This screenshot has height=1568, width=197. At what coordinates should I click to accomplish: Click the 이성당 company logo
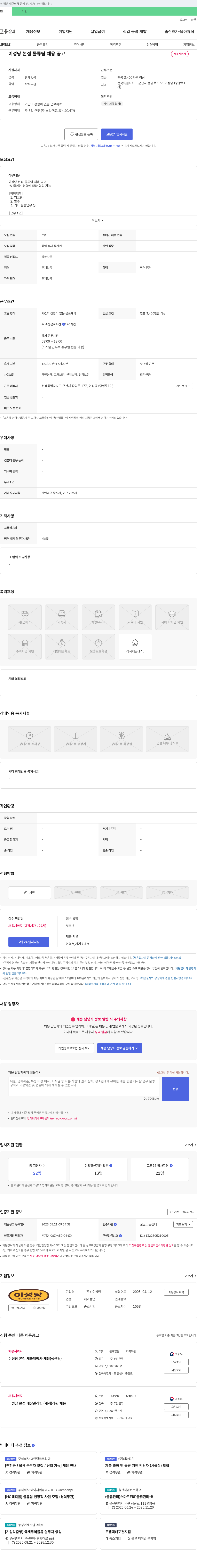click(29, 1295)
